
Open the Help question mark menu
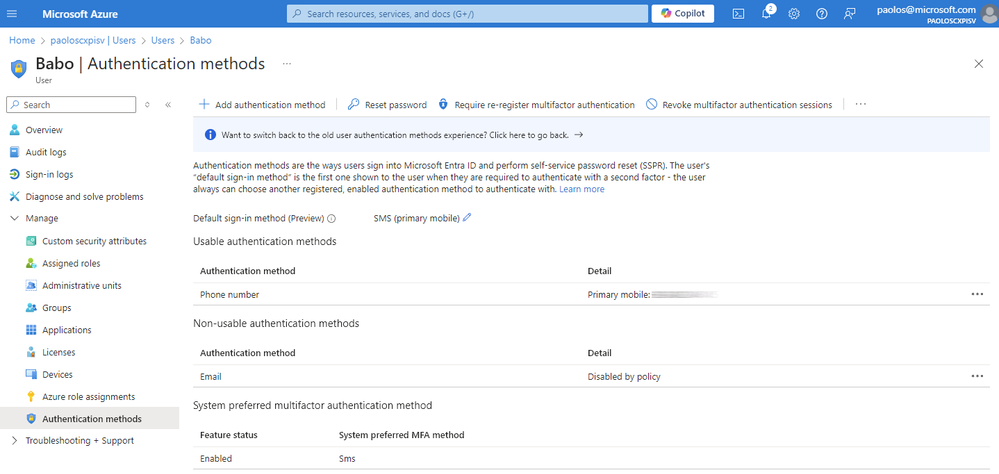click(x=822, y=13)
